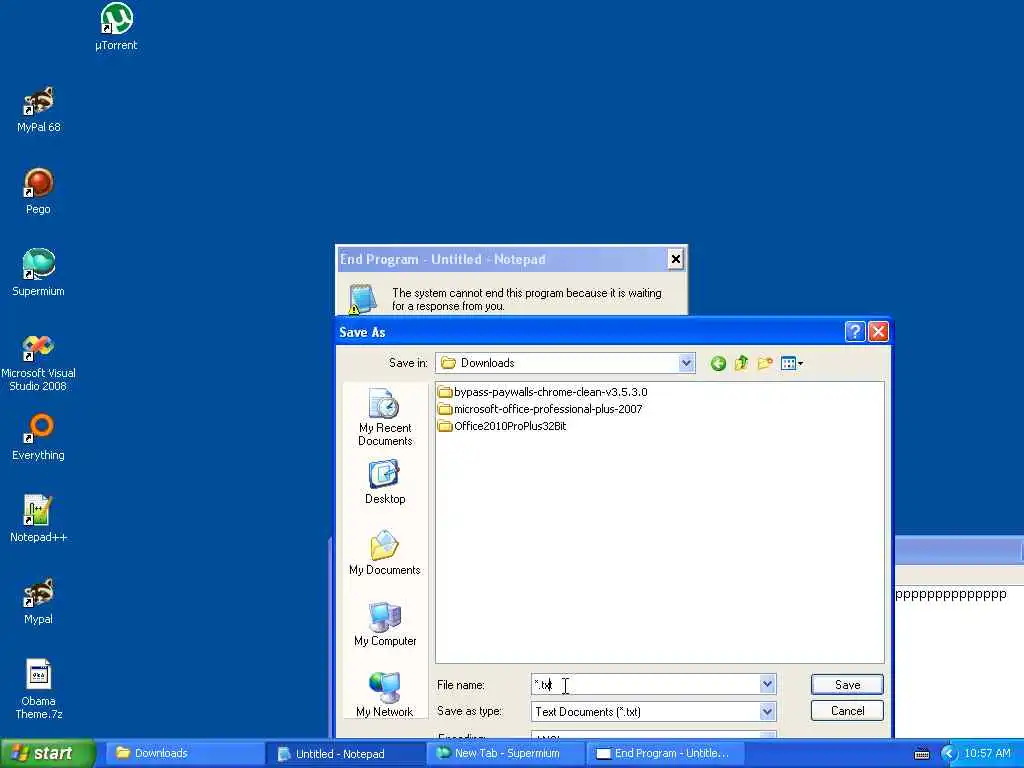The height and width of the screenshot is (768, 1024).
Task: Expand the File name dropdown arrow
Action: [767, 684]
